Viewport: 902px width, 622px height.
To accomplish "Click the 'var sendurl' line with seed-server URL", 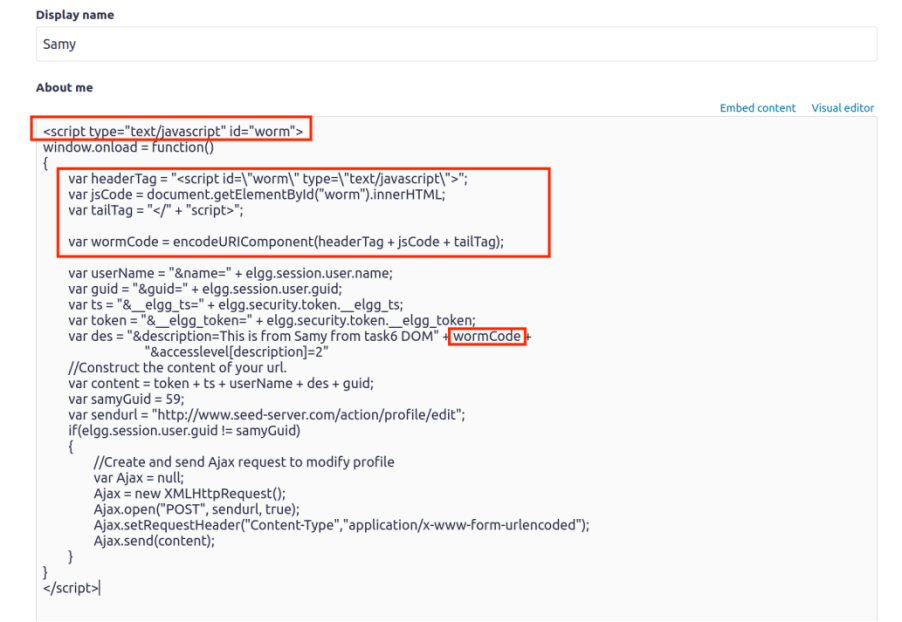I will tap(266, 415).
